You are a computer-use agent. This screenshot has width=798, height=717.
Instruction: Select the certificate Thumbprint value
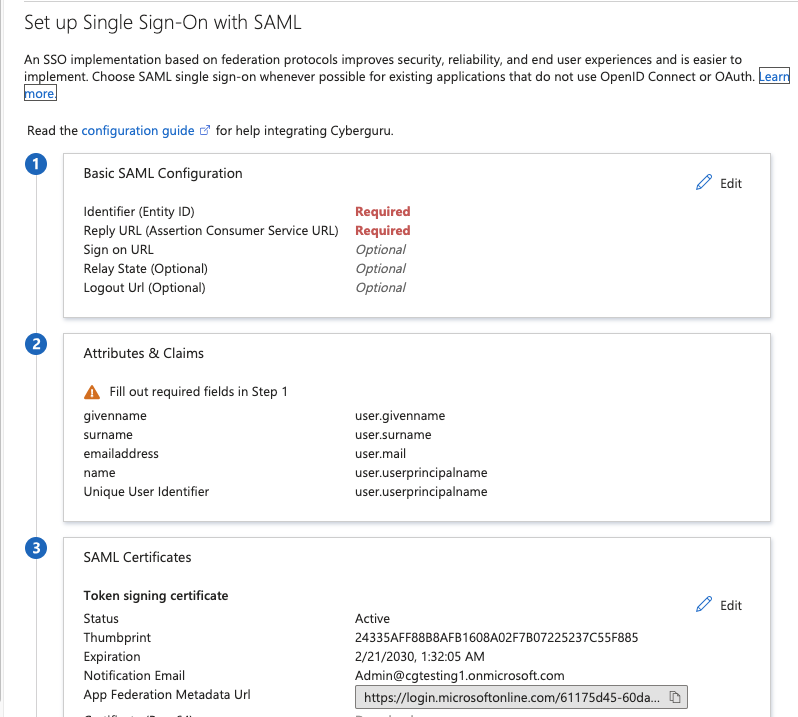[x=497, y=637]
